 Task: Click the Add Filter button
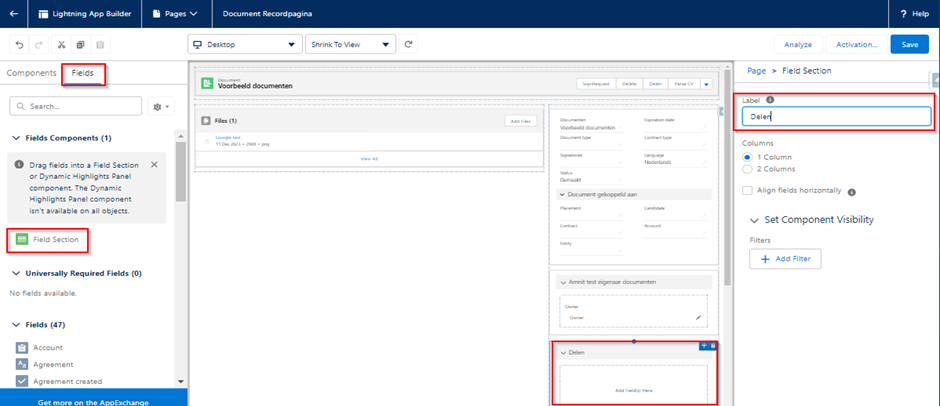(x=785, y=259)
